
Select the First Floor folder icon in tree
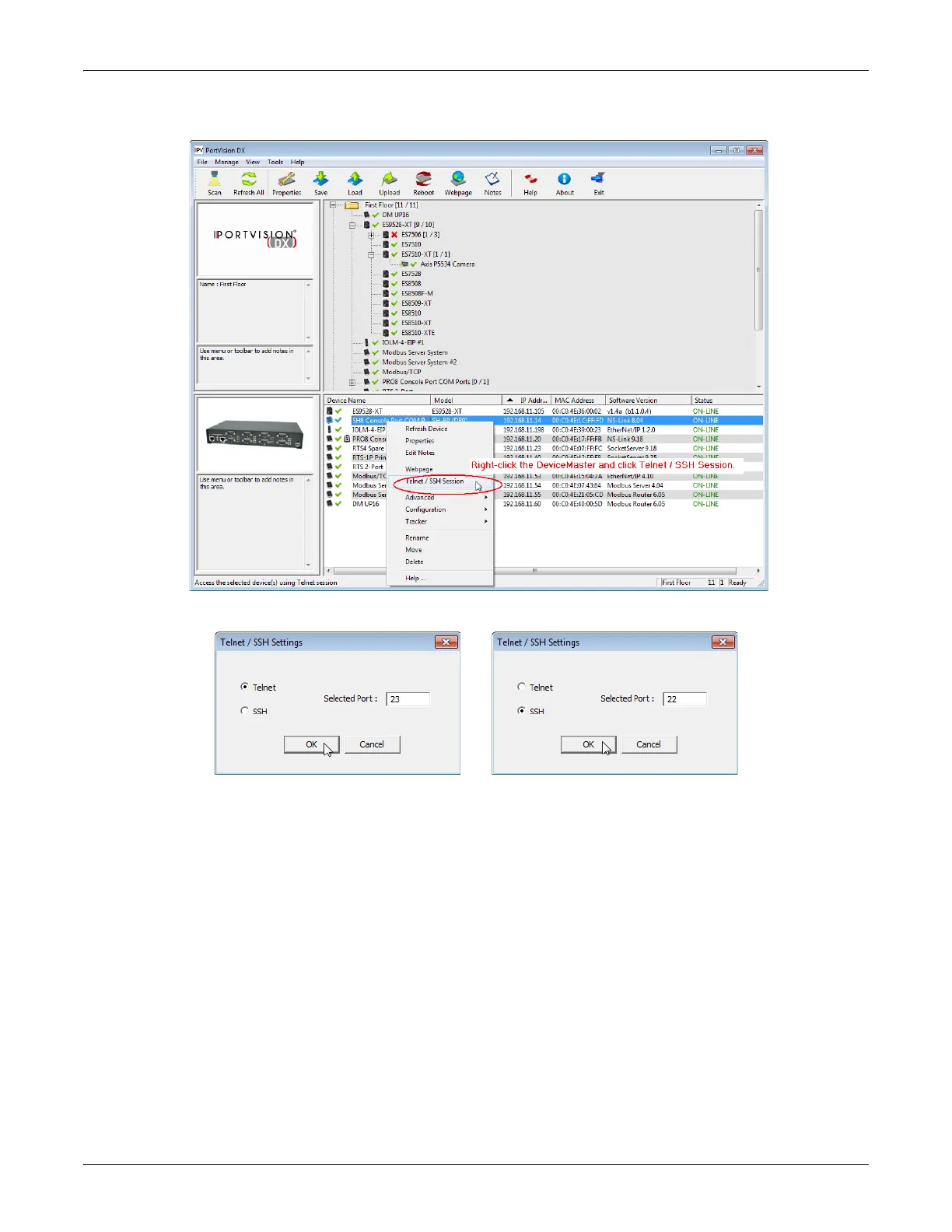pyautogui.click(x=352, y=205)
